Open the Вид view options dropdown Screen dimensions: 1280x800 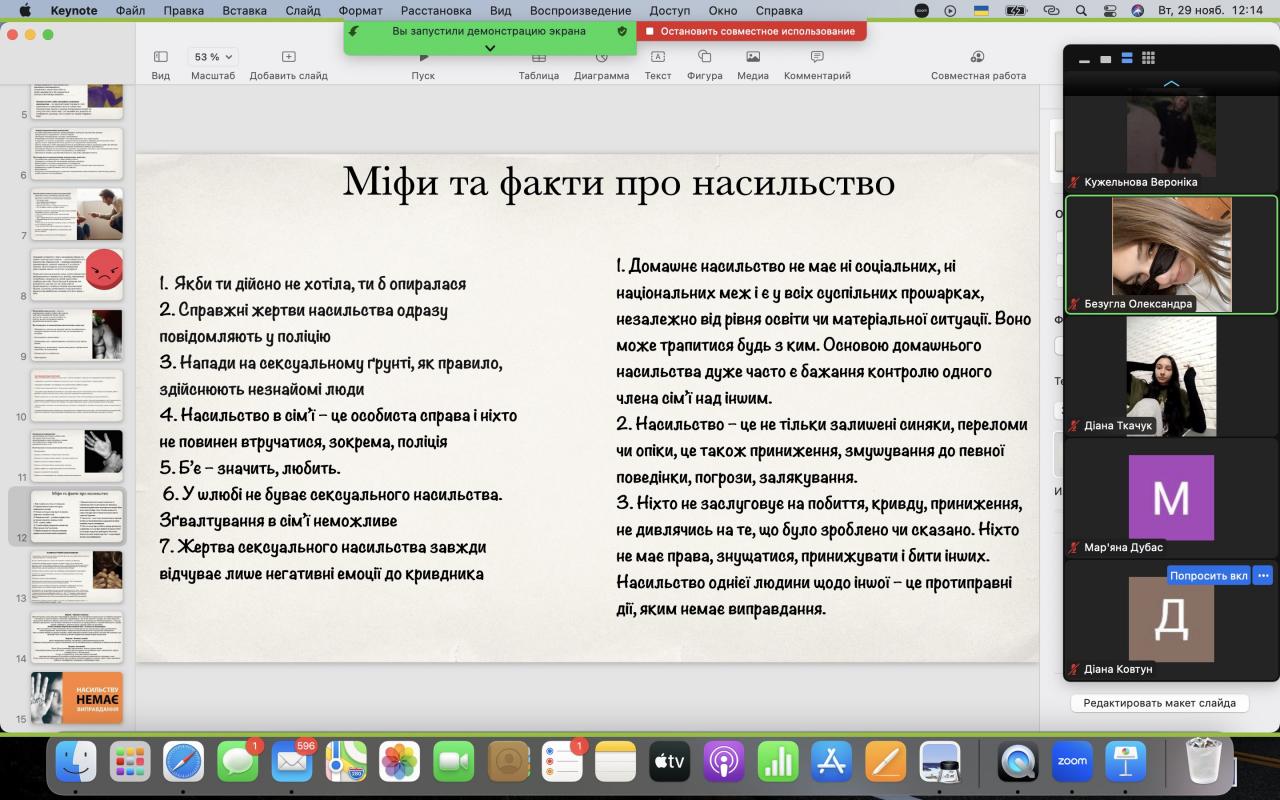pyautogui.click(x=160, y=58)
